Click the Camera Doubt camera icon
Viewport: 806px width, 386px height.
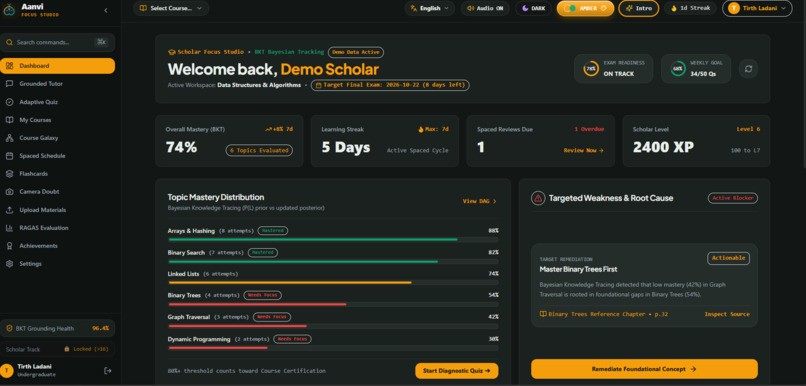[9, 192]
